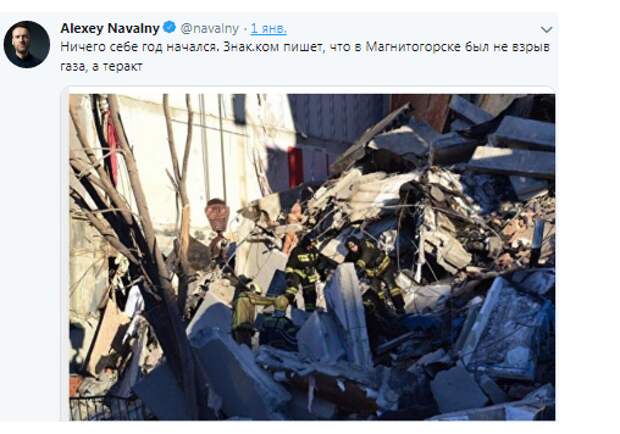Open the @navalny handle link
This screenshot has height=434, width=620.
210,28
